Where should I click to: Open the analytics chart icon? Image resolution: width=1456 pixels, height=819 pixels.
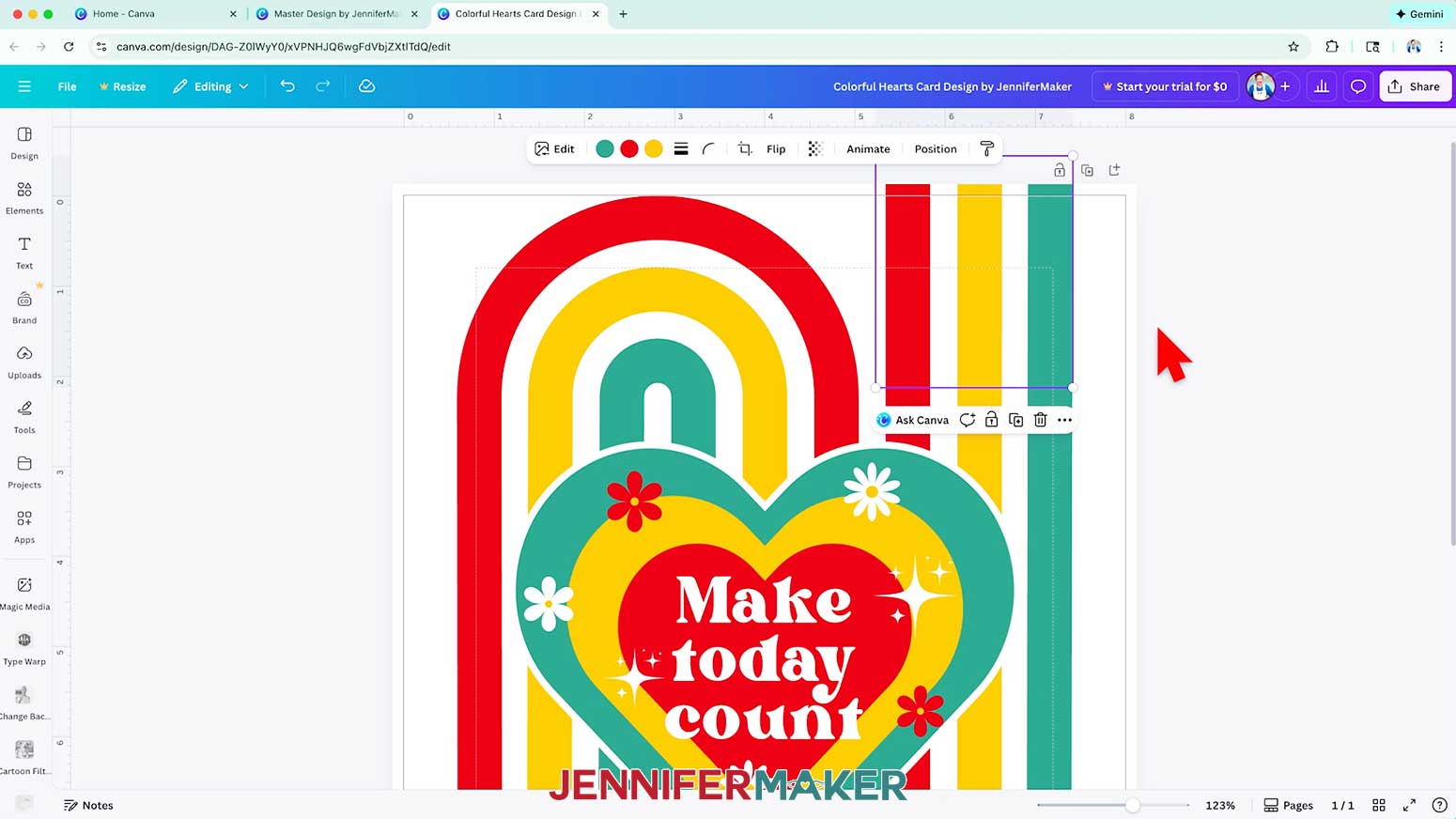[x=1322, y=86]
